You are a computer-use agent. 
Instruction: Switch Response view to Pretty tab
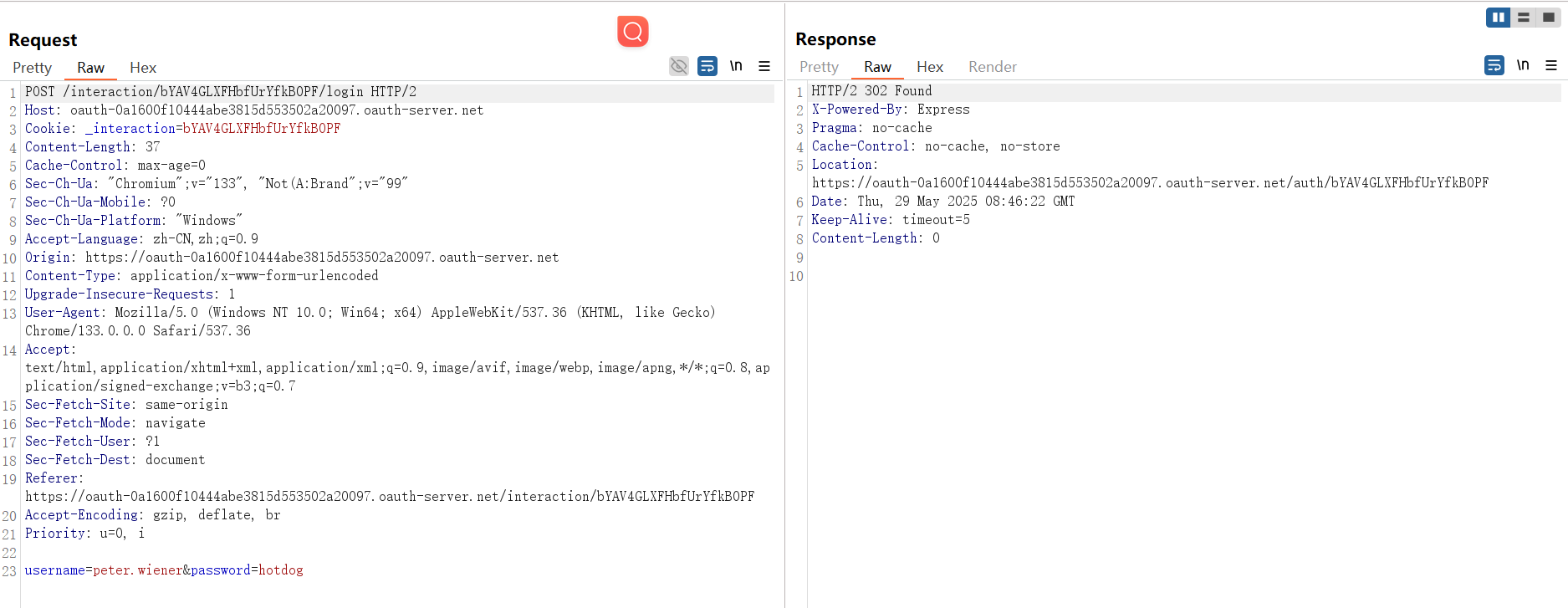click(x=819, y=67)
